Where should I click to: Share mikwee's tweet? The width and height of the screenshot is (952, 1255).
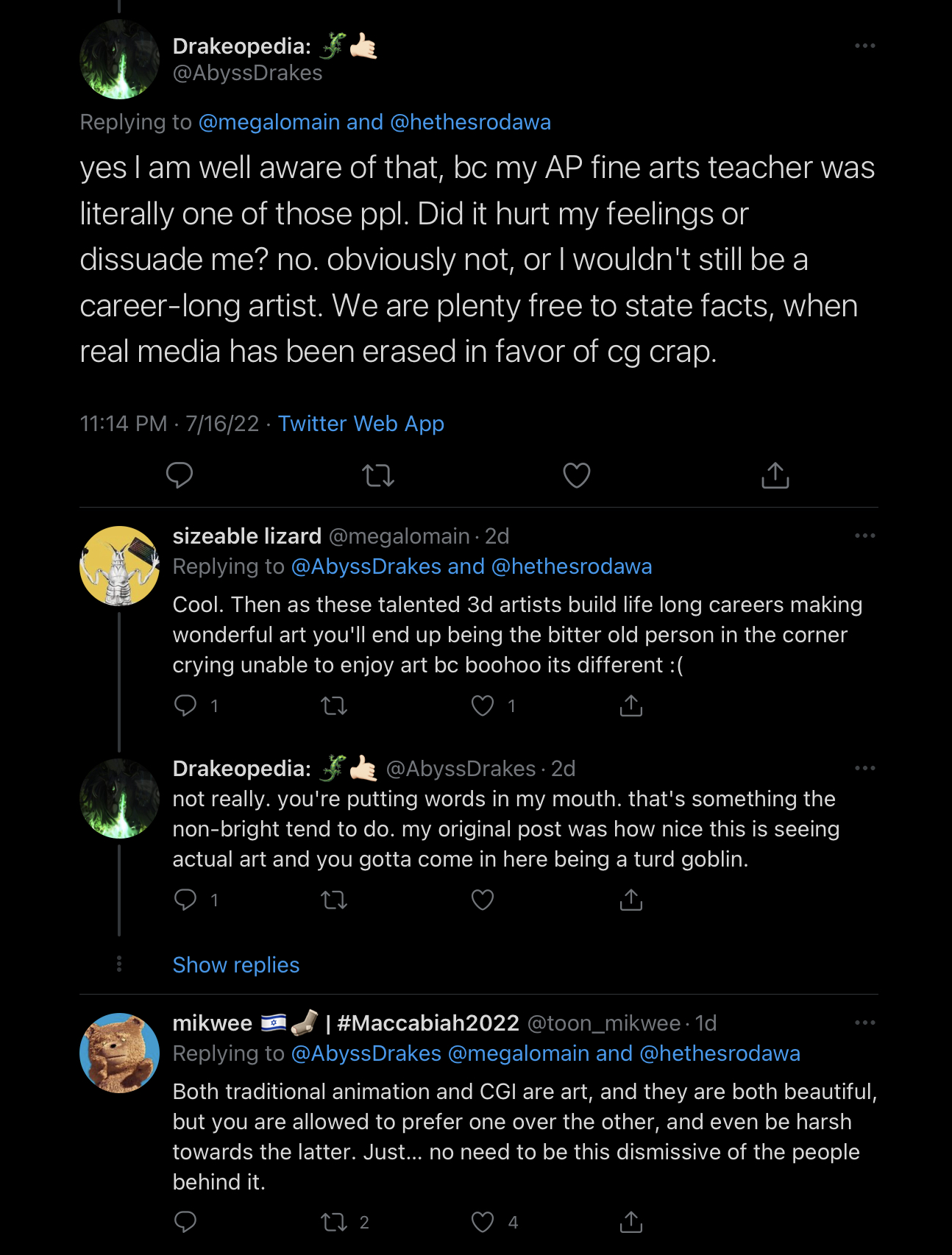[631, 1223]
